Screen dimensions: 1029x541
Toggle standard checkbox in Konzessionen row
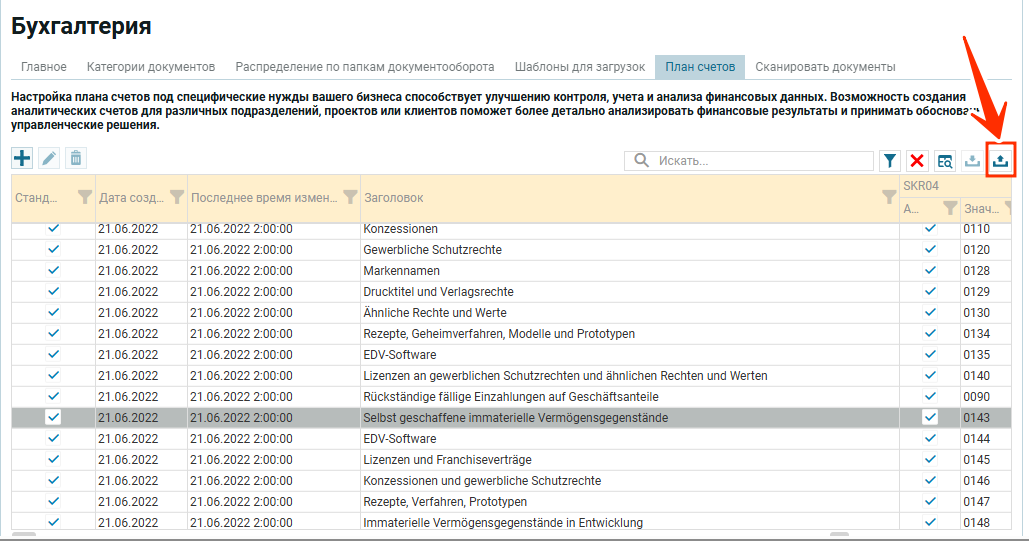pyautogui.click(x=53, y=229)
